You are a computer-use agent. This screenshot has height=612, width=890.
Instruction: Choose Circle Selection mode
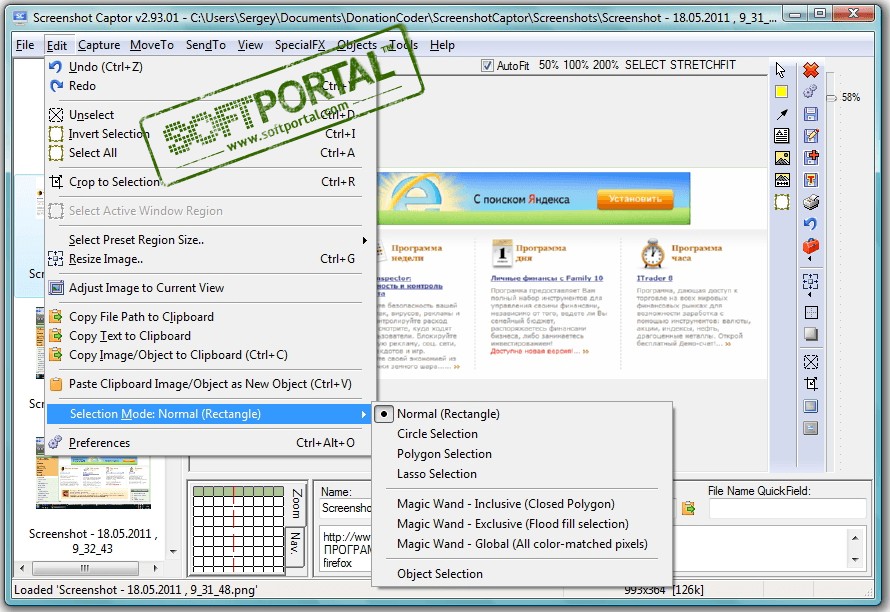click(x=437, y=434)
